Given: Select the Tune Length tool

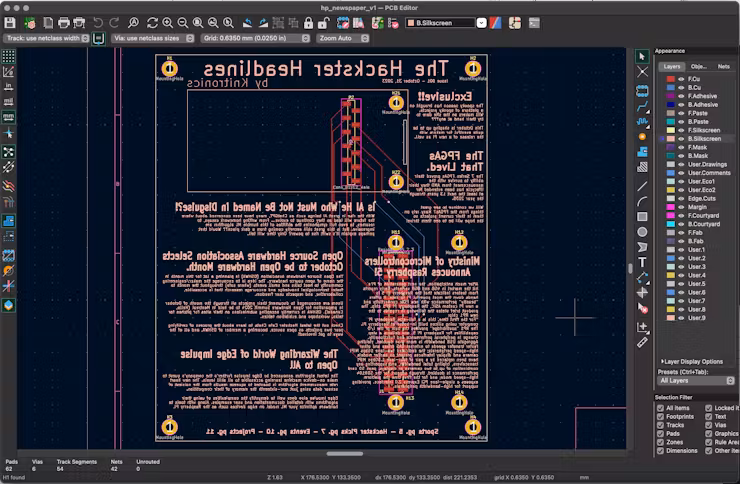Looking at the screenshot, I should pyautogui.click(x=642, y=122).
